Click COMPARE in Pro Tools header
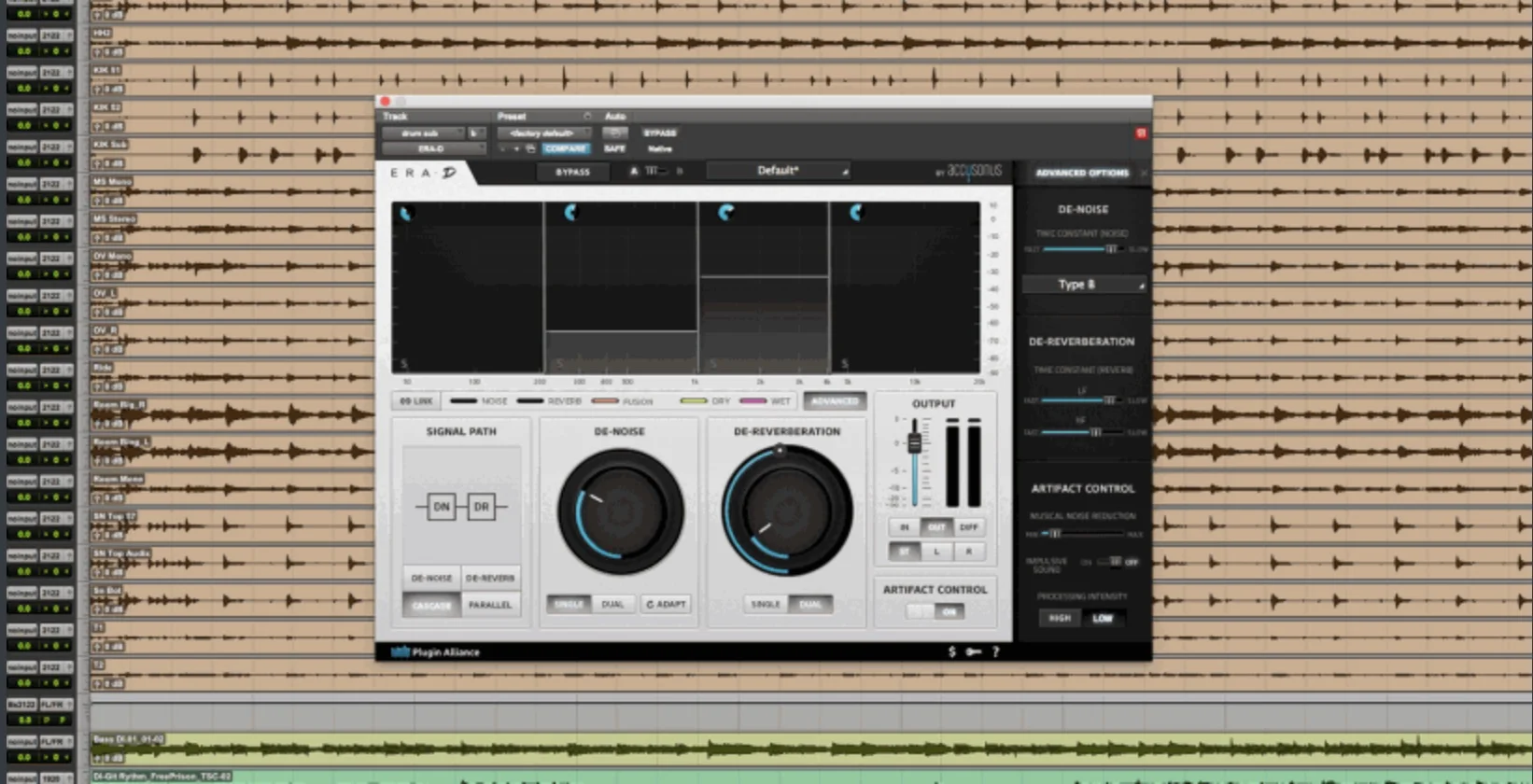 coord(566,149)
